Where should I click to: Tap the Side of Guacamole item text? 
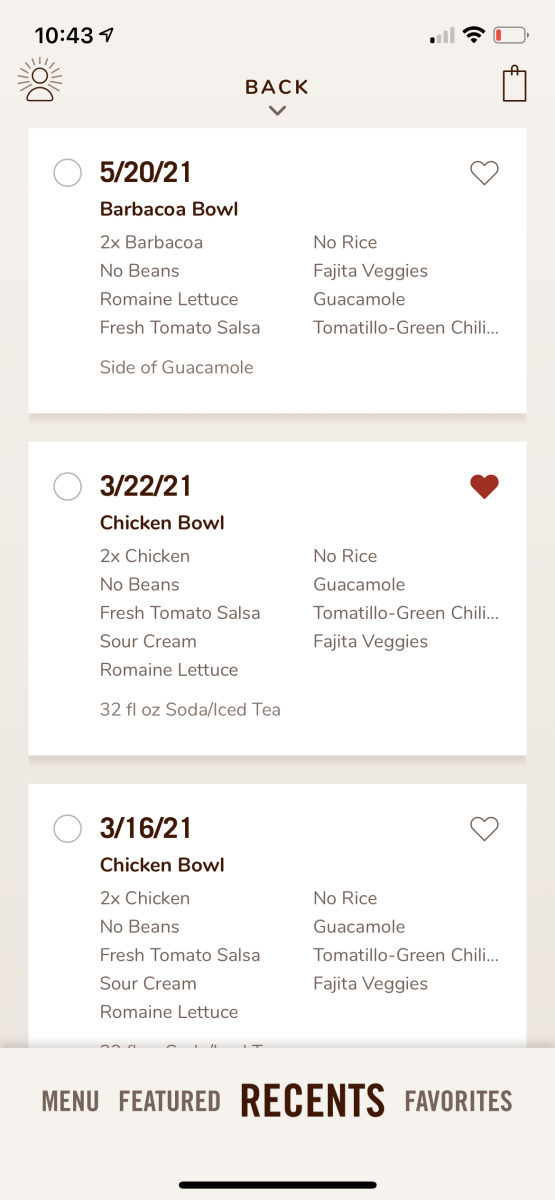[176, 367]
